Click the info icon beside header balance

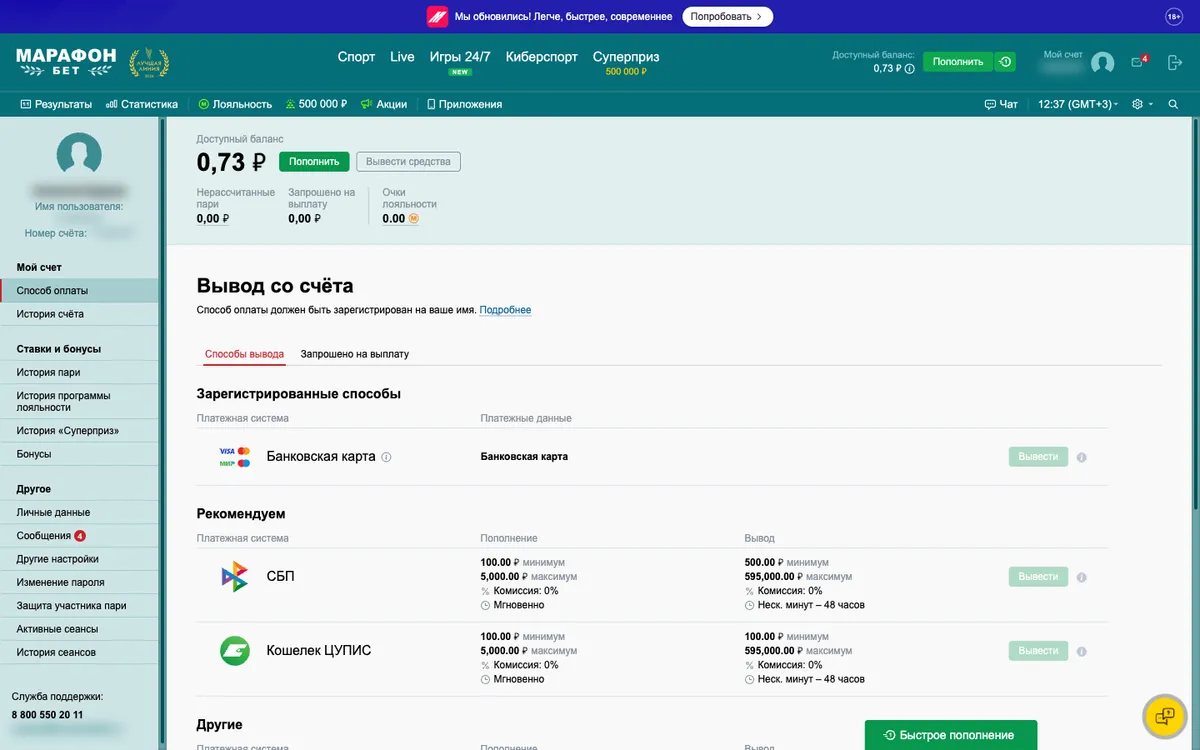(x=910, y=69)
